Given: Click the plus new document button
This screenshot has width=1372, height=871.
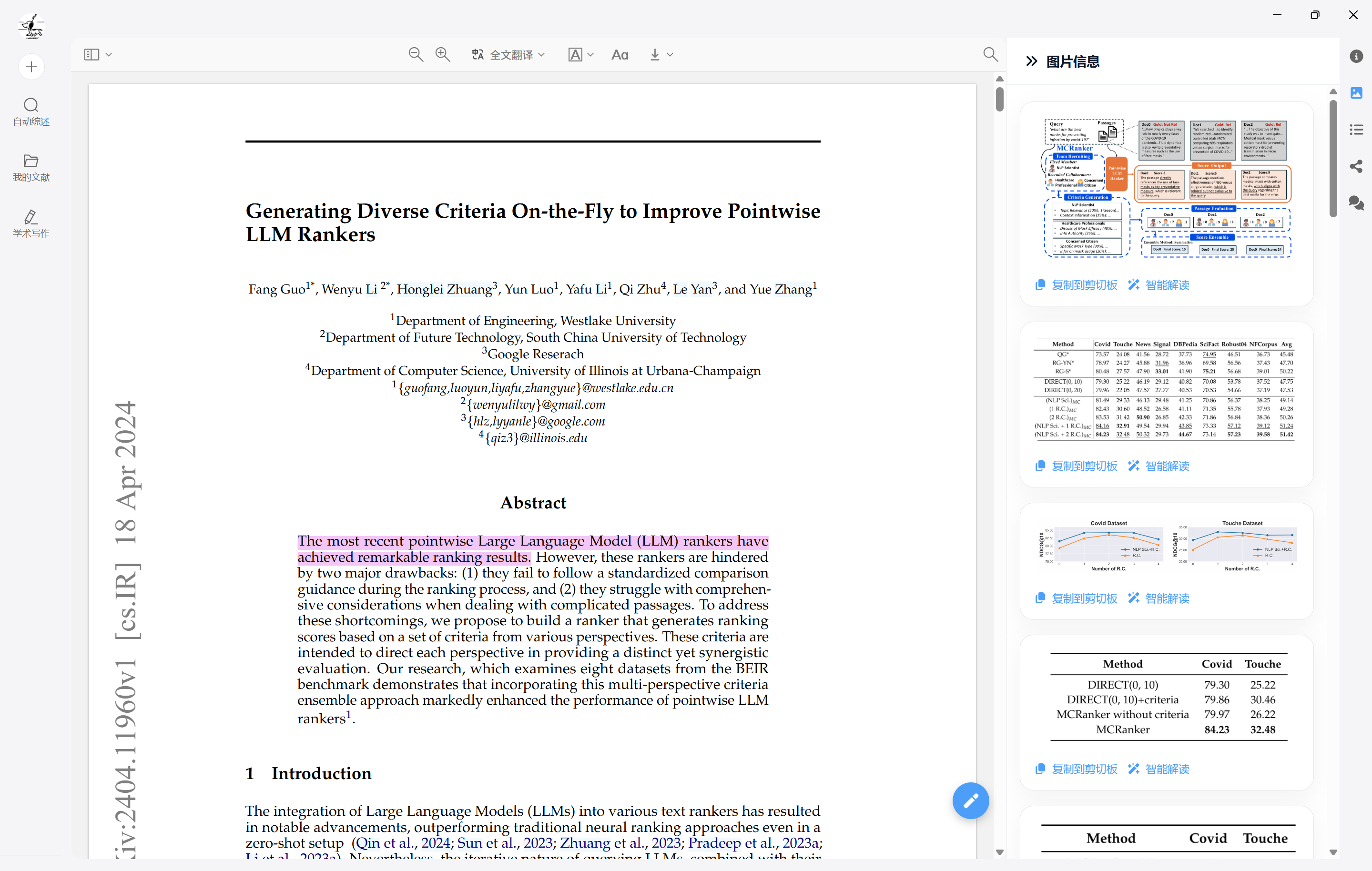Looking at the screenshot, I should pos(31,67).
